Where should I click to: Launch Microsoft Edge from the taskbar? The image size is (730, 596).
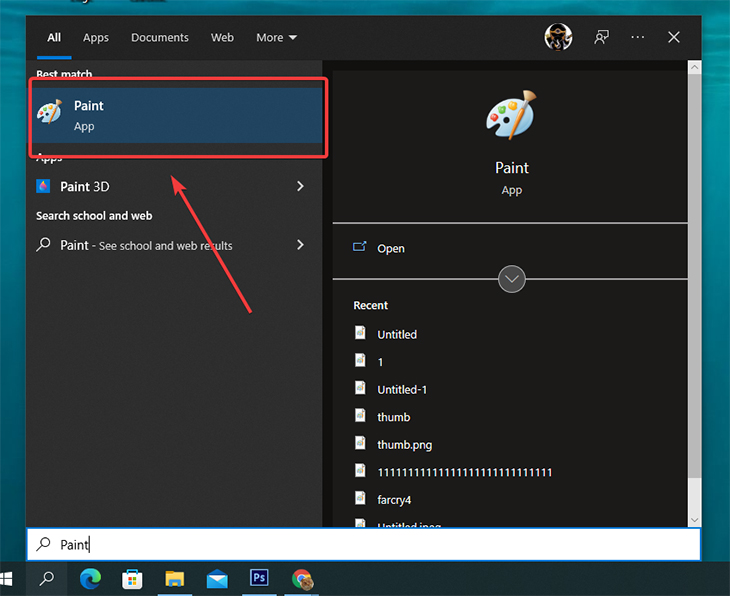[x=90, y=579]
